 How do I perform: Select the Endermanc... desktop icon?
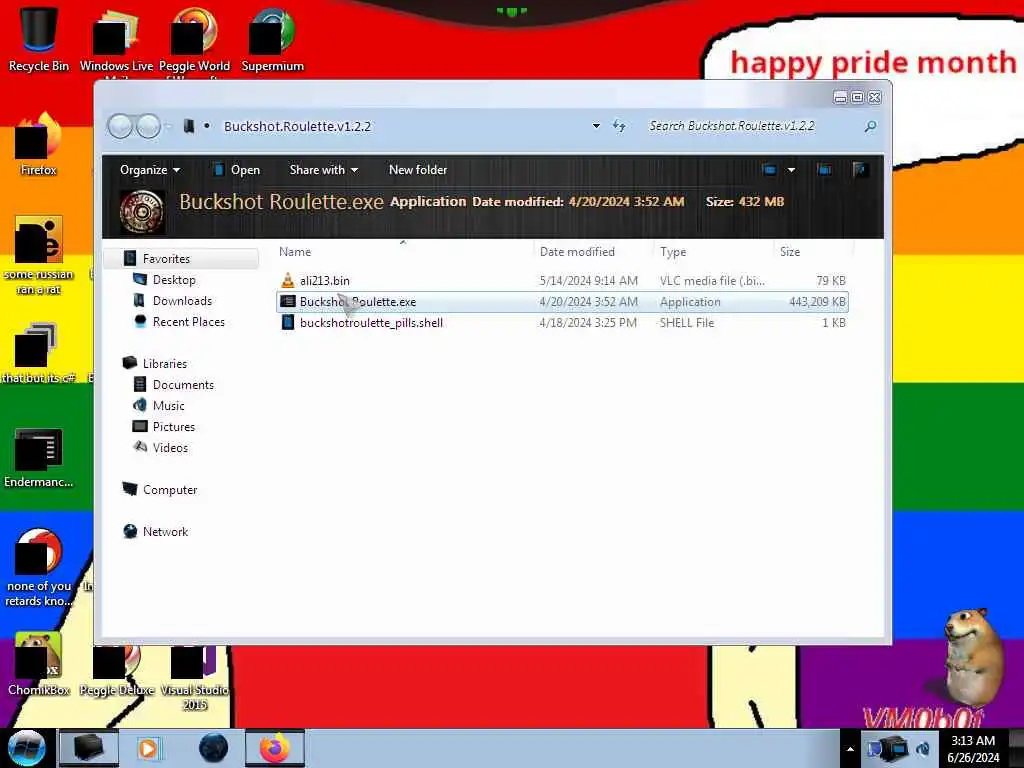(x=38, y=457)
